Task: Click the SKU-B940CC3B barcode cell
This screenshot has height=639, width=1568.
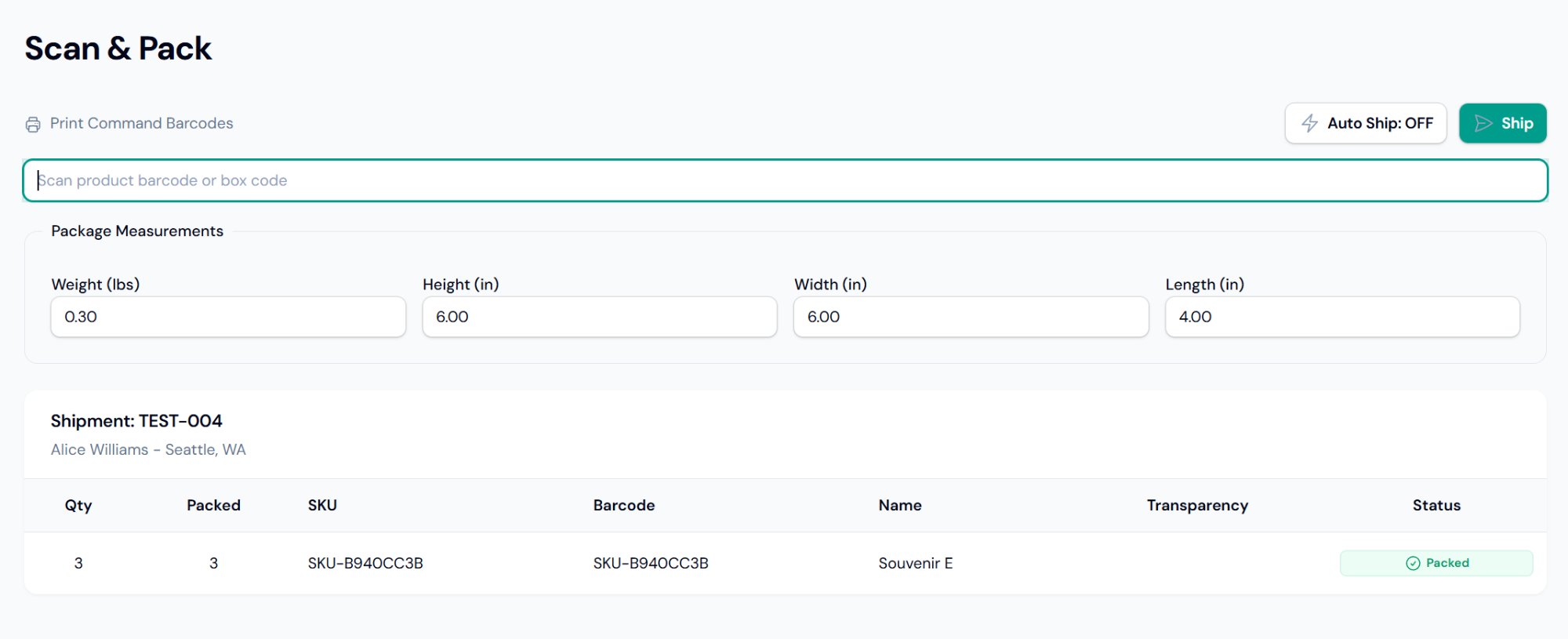Action: click(x=651, y=563)
